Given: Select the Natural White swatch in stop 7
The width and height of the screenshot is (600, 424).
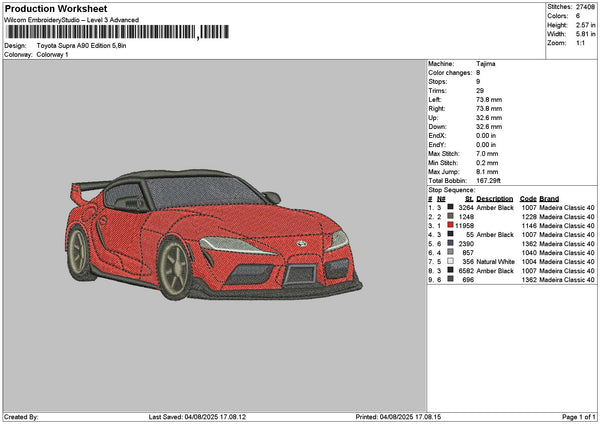Looking at the screenshot, I should pyautogui.click(x=450, y=261).
